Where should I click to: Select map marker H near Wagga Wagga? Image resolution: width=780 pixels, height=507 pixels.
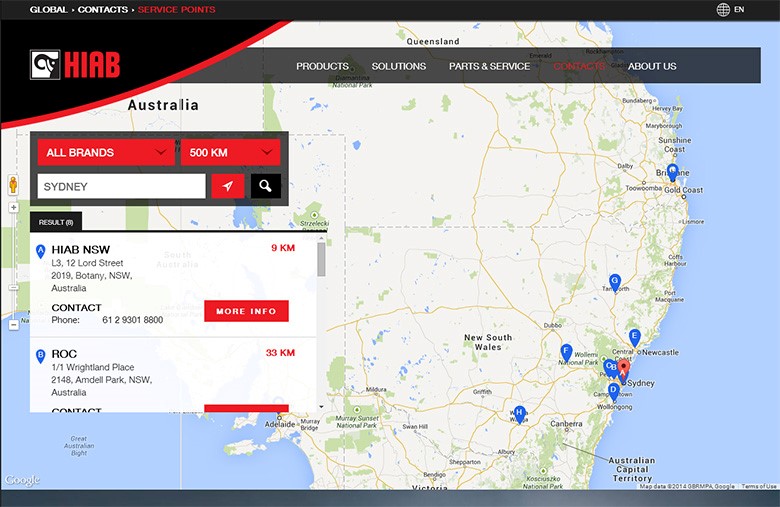pos(519,412)
